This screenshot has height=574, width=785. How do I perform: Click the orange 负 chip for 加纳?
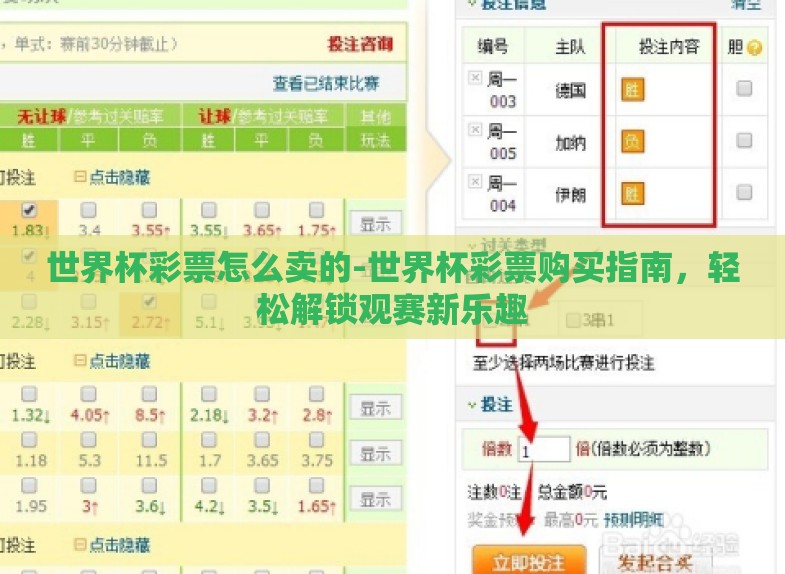pos(632,142)
